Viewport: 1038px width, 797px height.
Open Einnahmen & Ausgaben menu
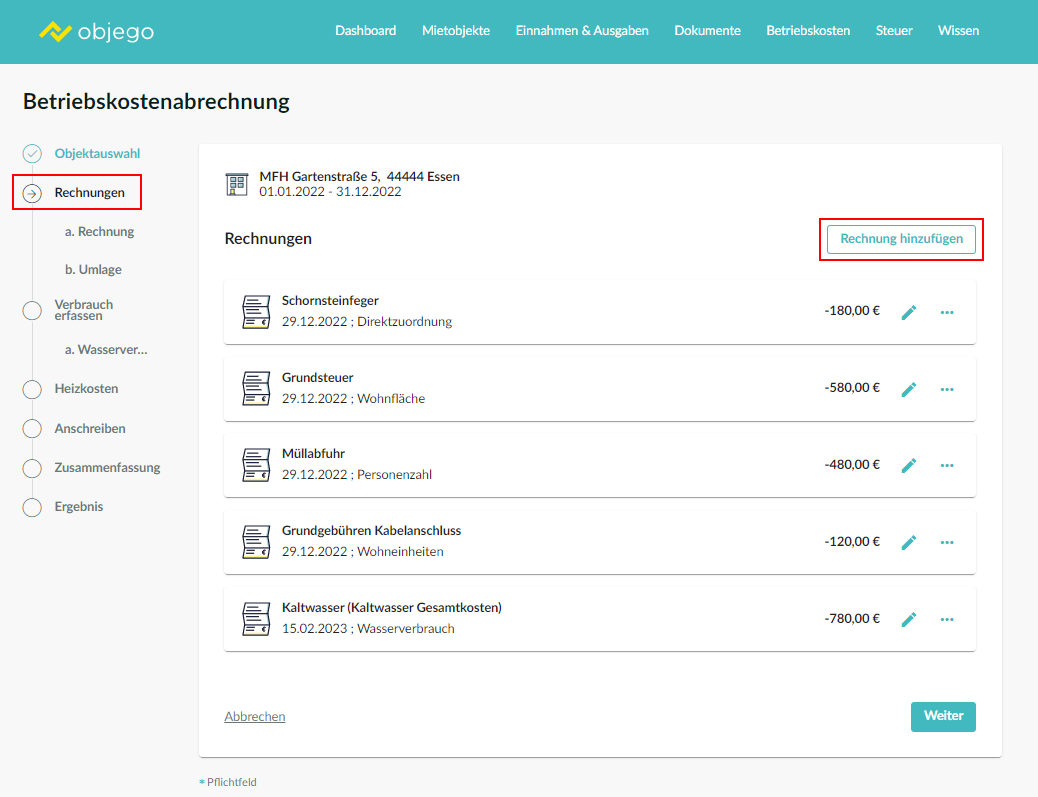click(582, 31)
